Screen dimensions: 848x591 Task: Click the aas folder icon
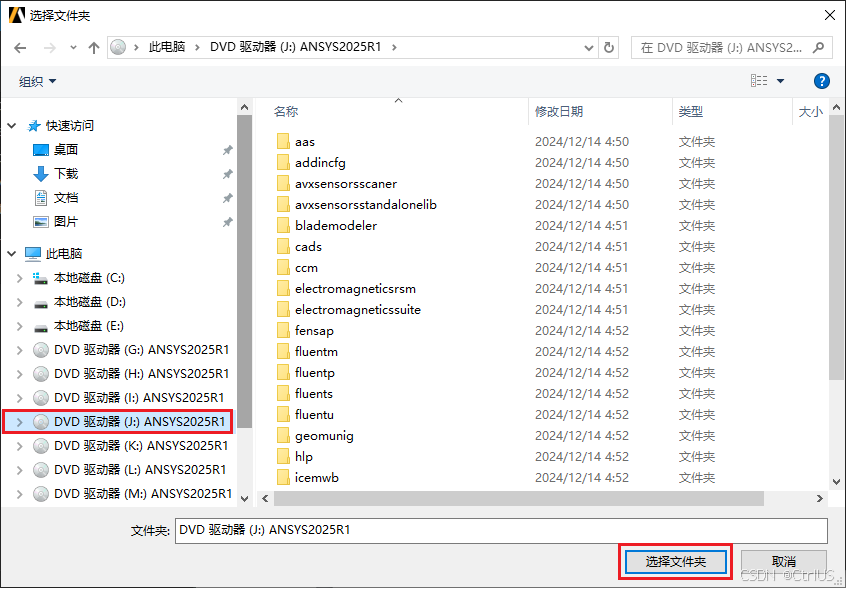pos(283,142)
